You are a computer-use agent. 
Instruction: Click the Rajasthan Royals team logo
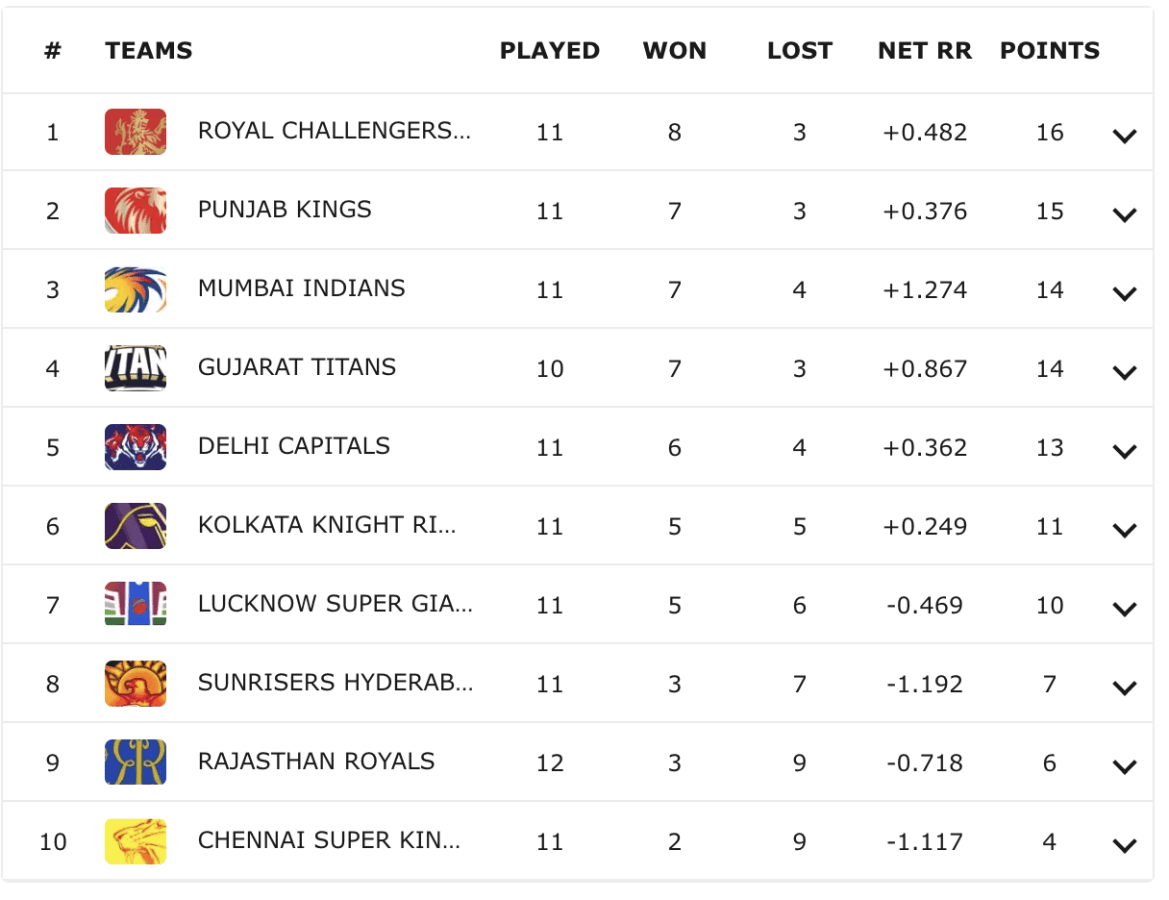(135, 762)
